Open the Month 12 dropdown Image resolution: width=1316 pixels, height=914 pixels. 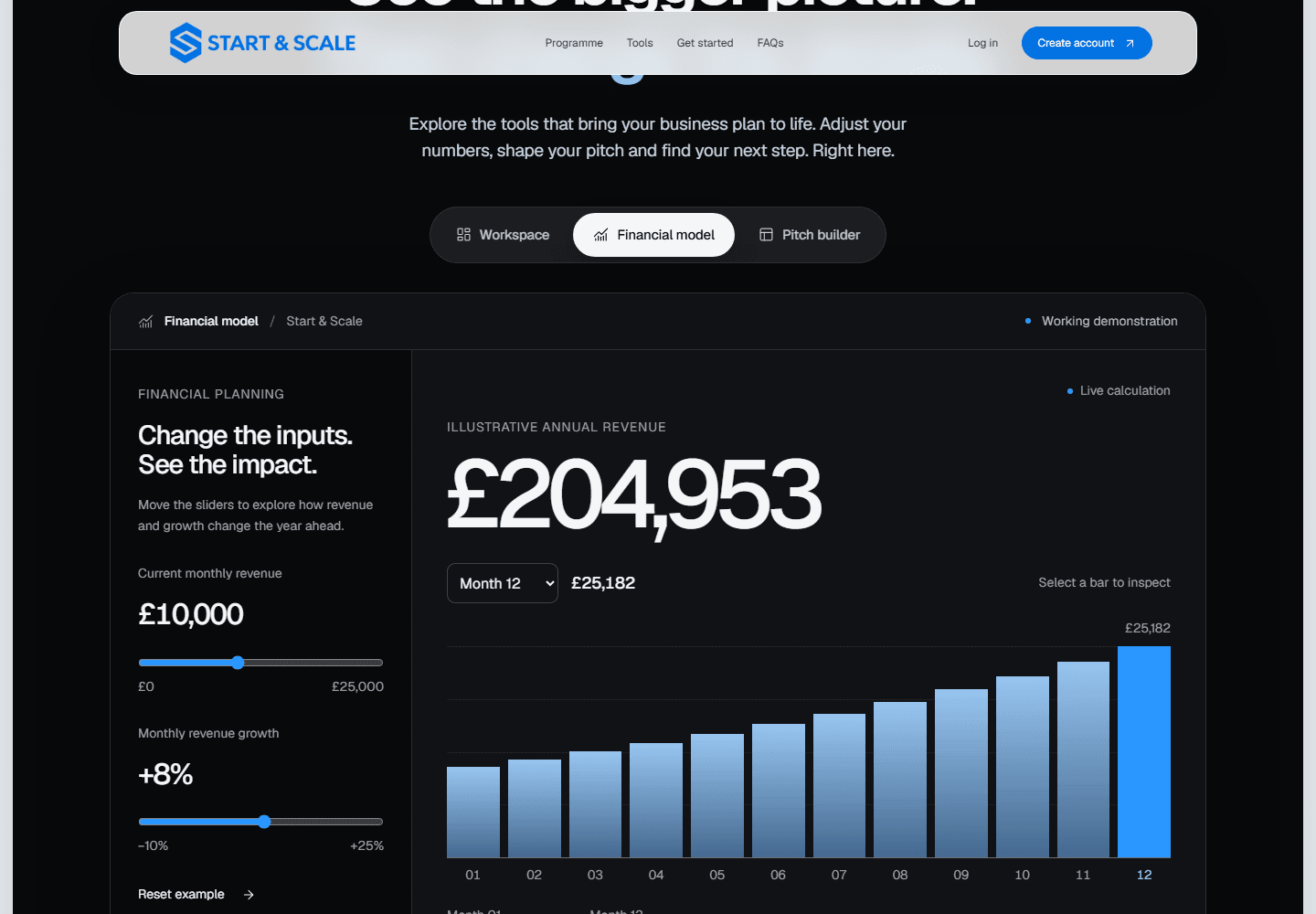click(x=503, y=583)
